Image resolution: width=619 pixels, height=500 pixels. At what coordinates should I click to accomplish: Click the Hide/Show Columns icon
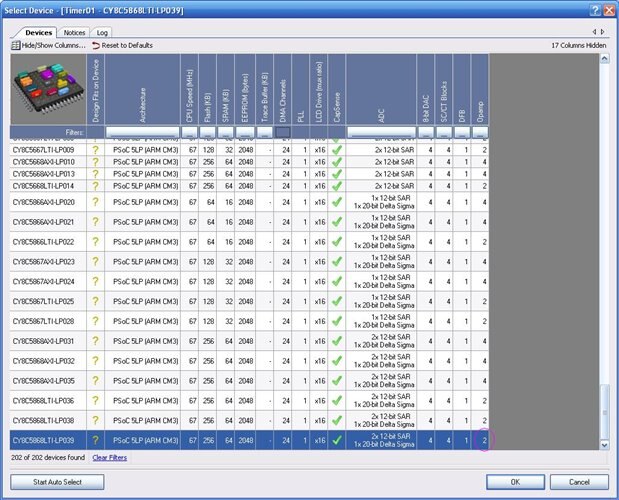pos(16,45)
